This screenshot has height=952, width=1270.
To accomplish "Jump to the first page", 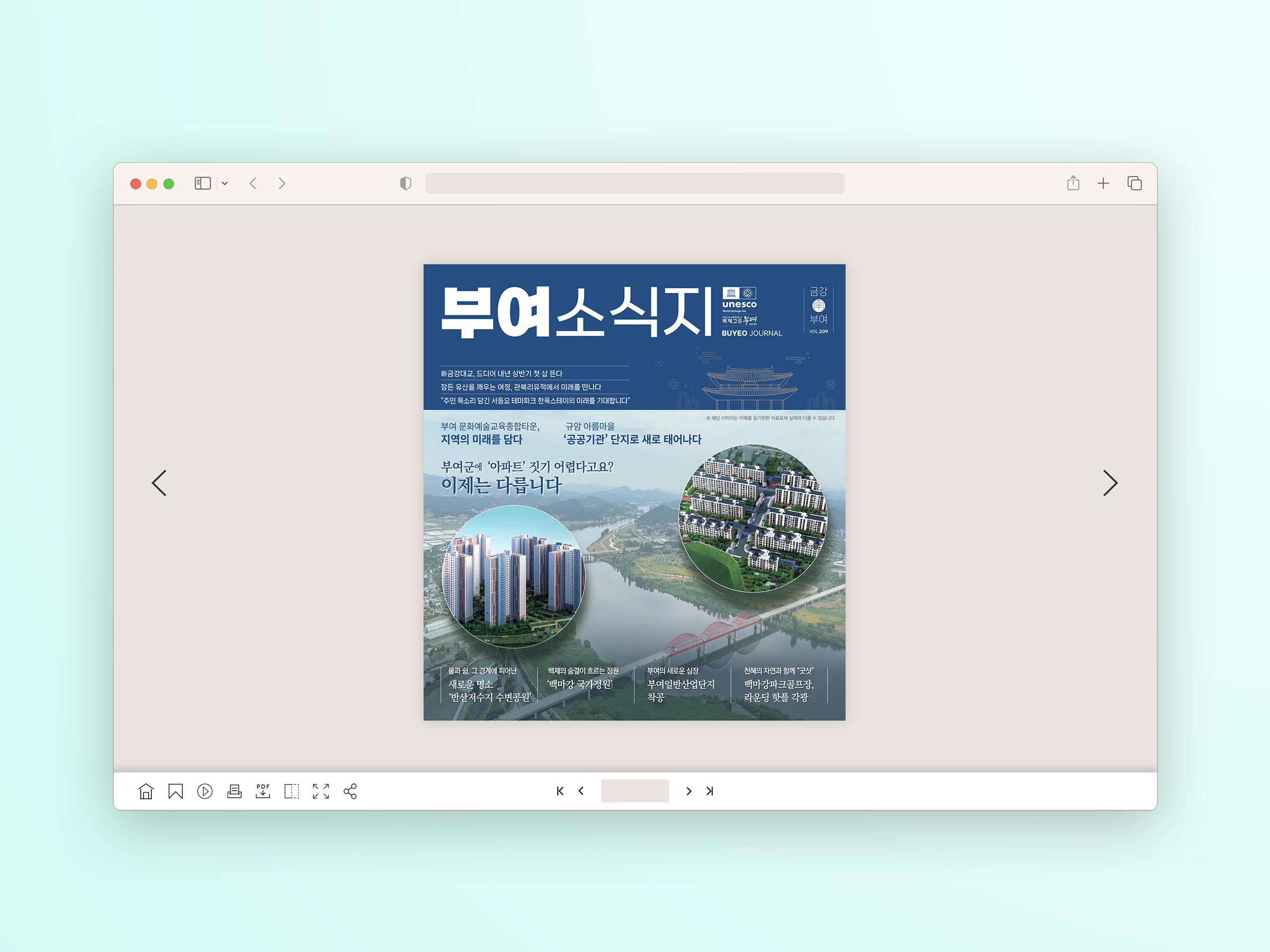I will pos(560,791).
